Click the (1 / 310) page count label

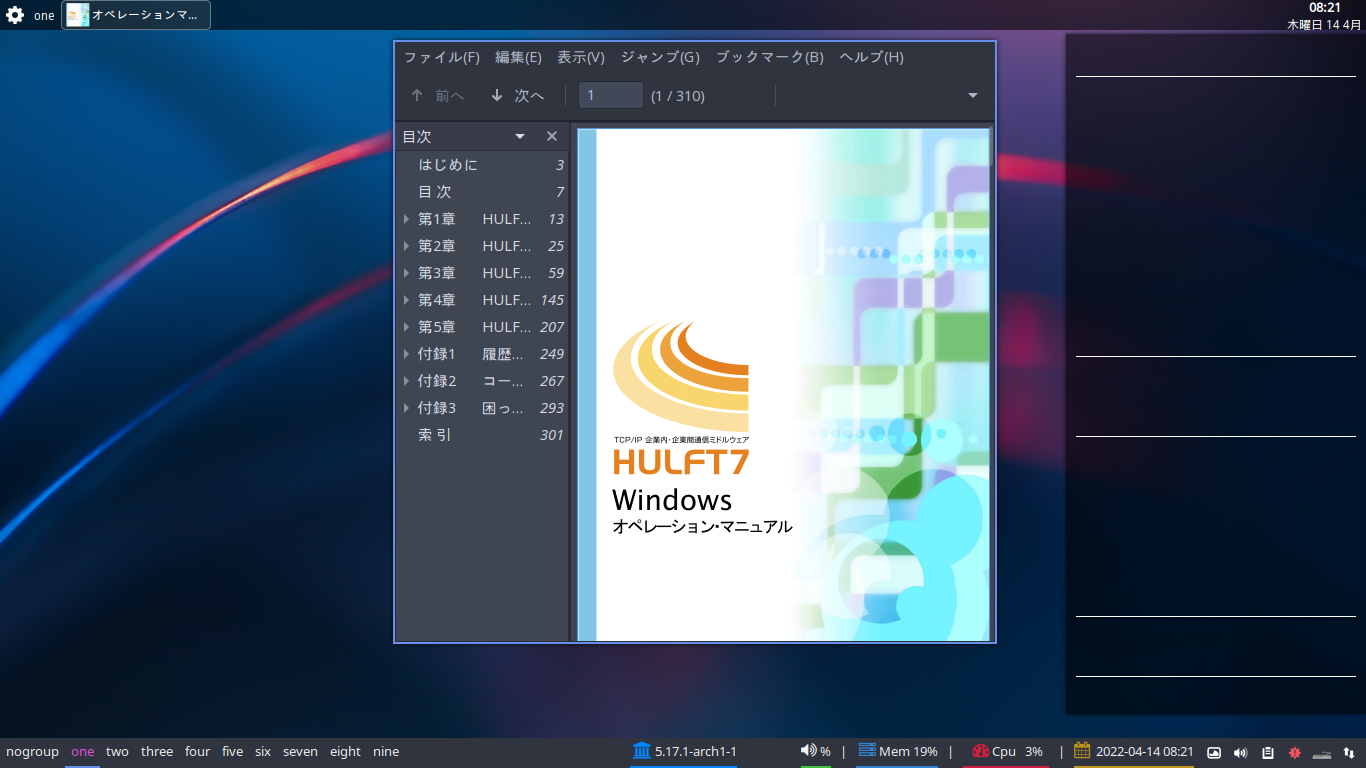[x=678, y=96]
